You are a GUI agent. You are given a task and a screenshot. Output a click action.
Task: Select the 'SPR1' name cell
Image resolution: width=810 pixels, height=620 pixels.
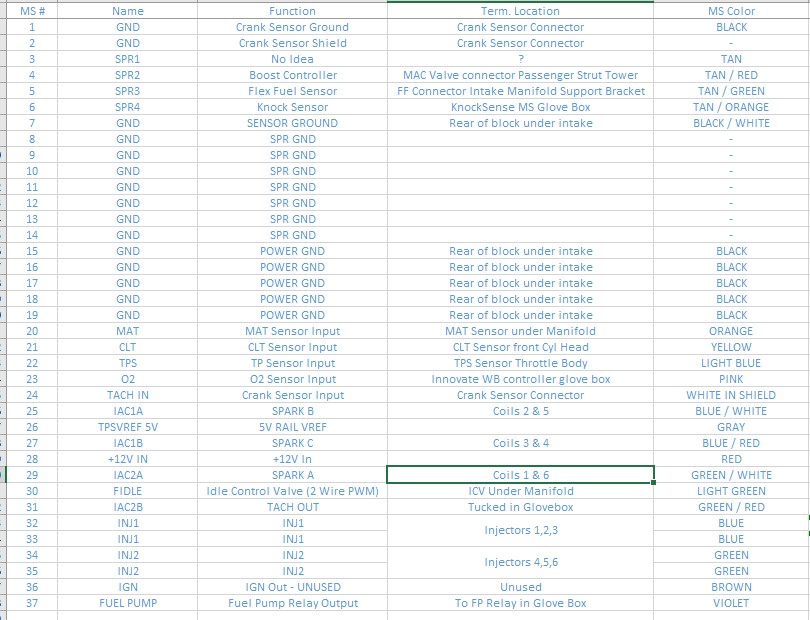[x=128, y=59]
